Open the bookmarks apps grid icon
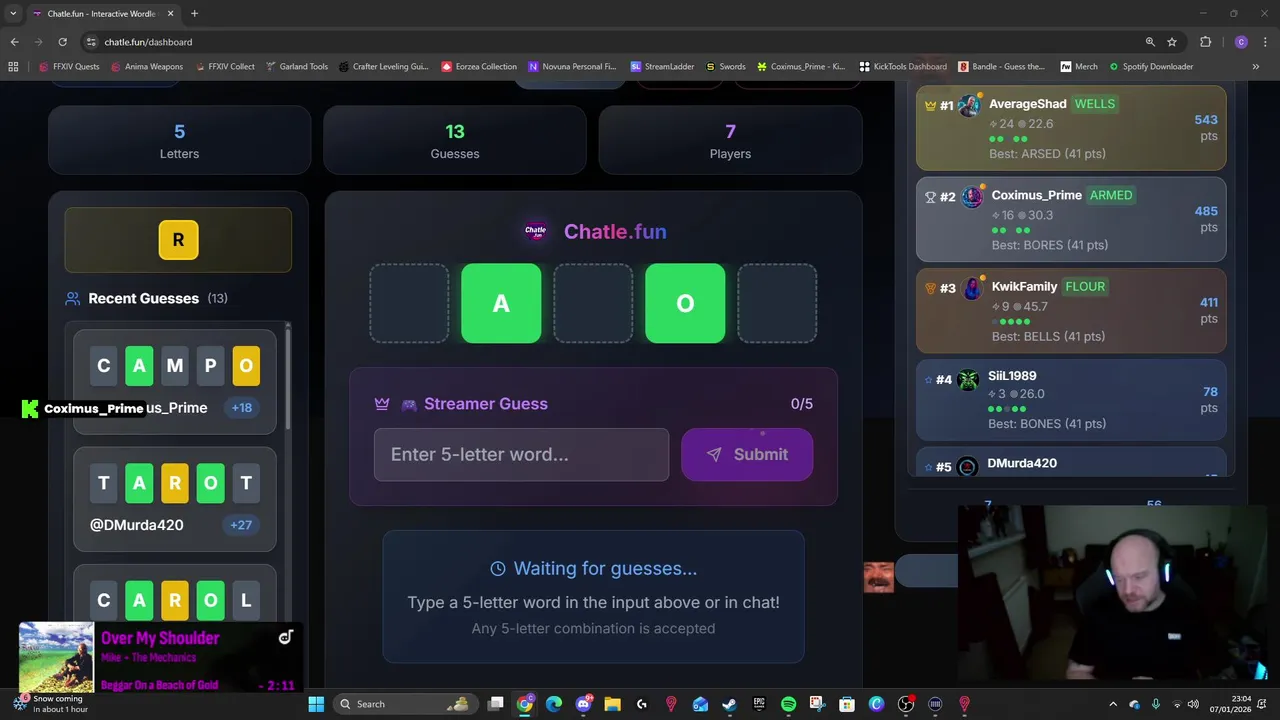Screen dimensions: 1280x720 pos(13,66)
